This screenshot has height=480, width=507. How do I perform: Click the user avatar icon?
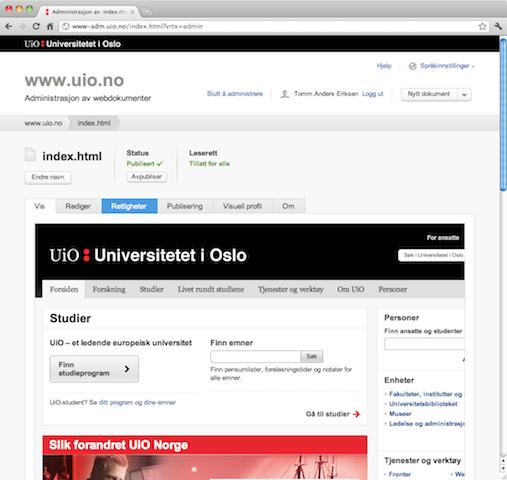pos(285,94)
